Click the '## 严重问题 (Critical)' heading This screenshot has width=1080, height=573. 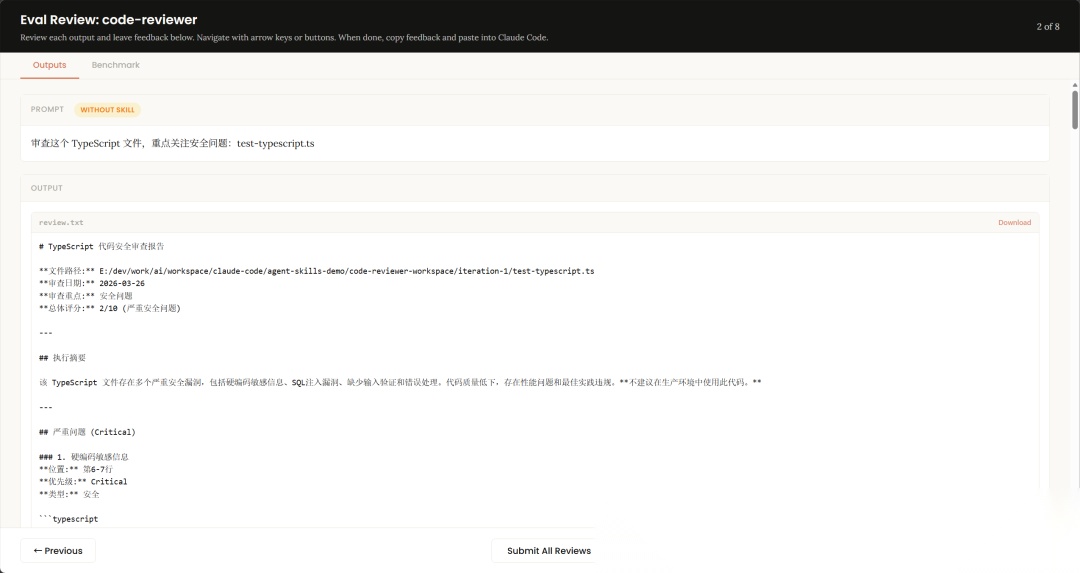pos(87,432)
